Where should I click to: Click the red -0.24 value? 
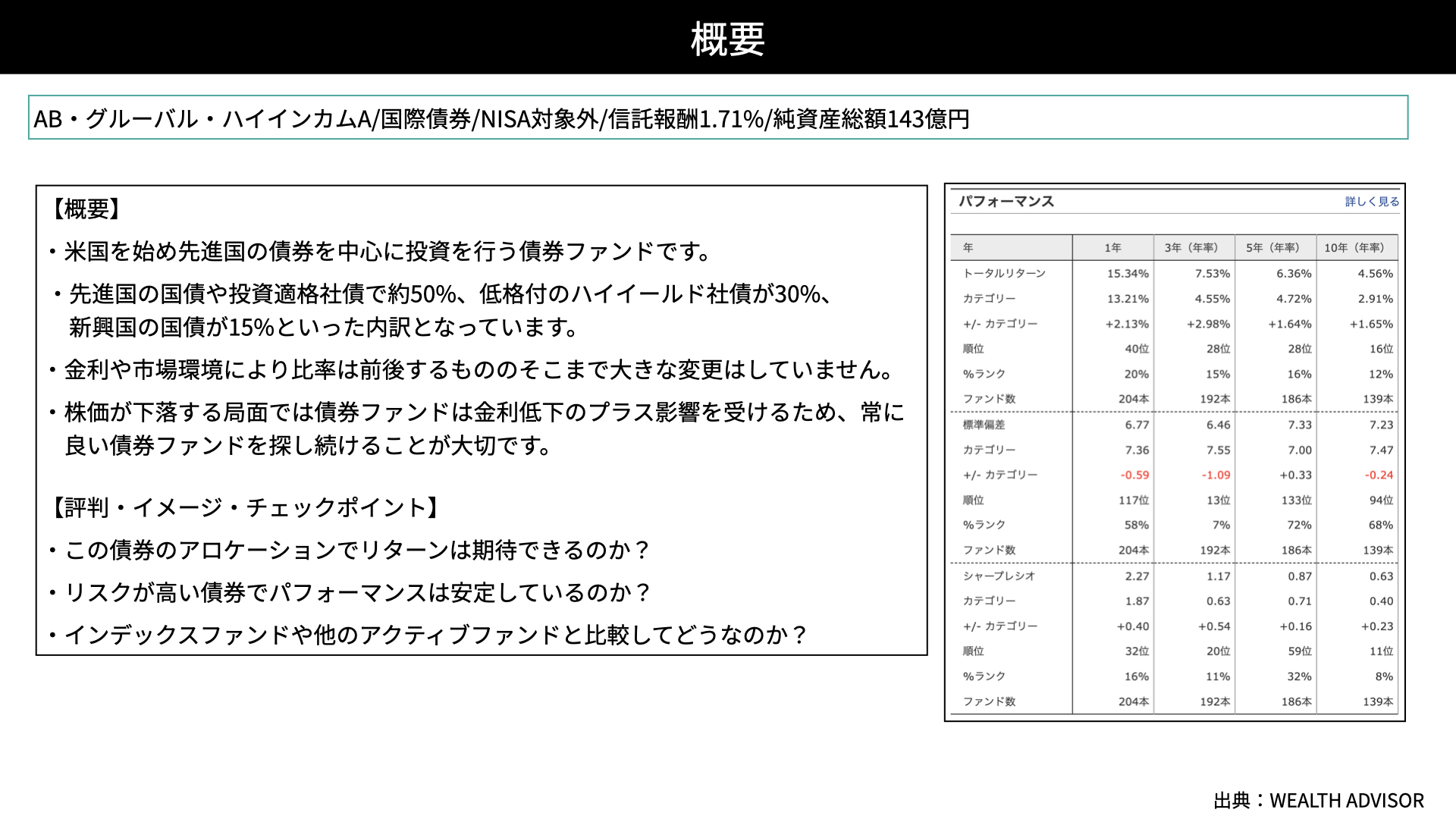tap(1379, 475)
